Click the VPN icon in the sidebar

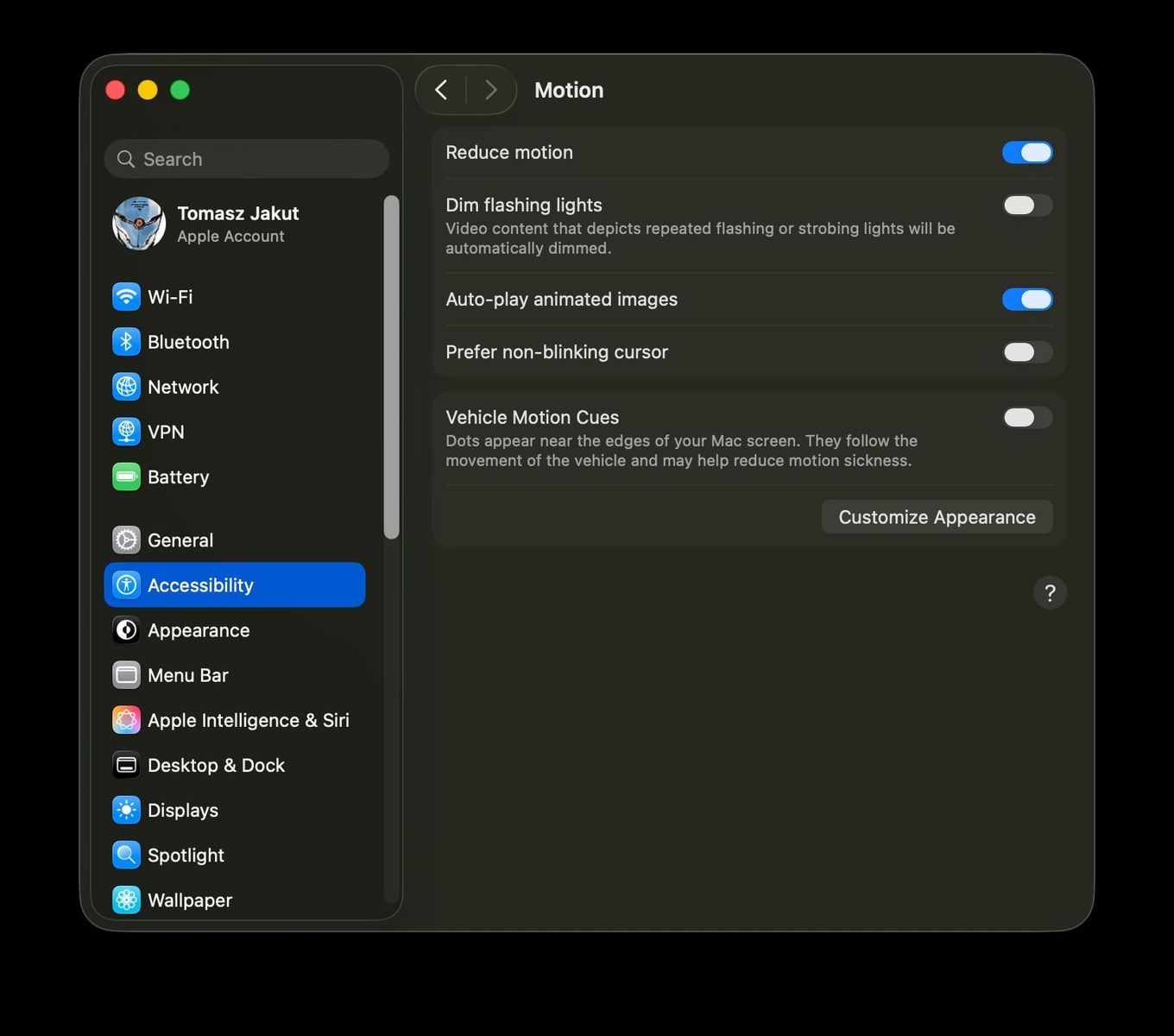pyautogui.click(x=126, y=432)
